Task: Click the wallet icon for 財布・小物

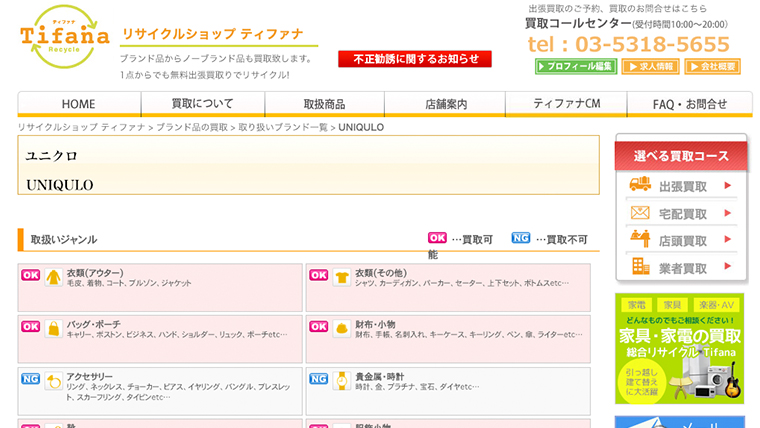Action: tap(342, 329)
